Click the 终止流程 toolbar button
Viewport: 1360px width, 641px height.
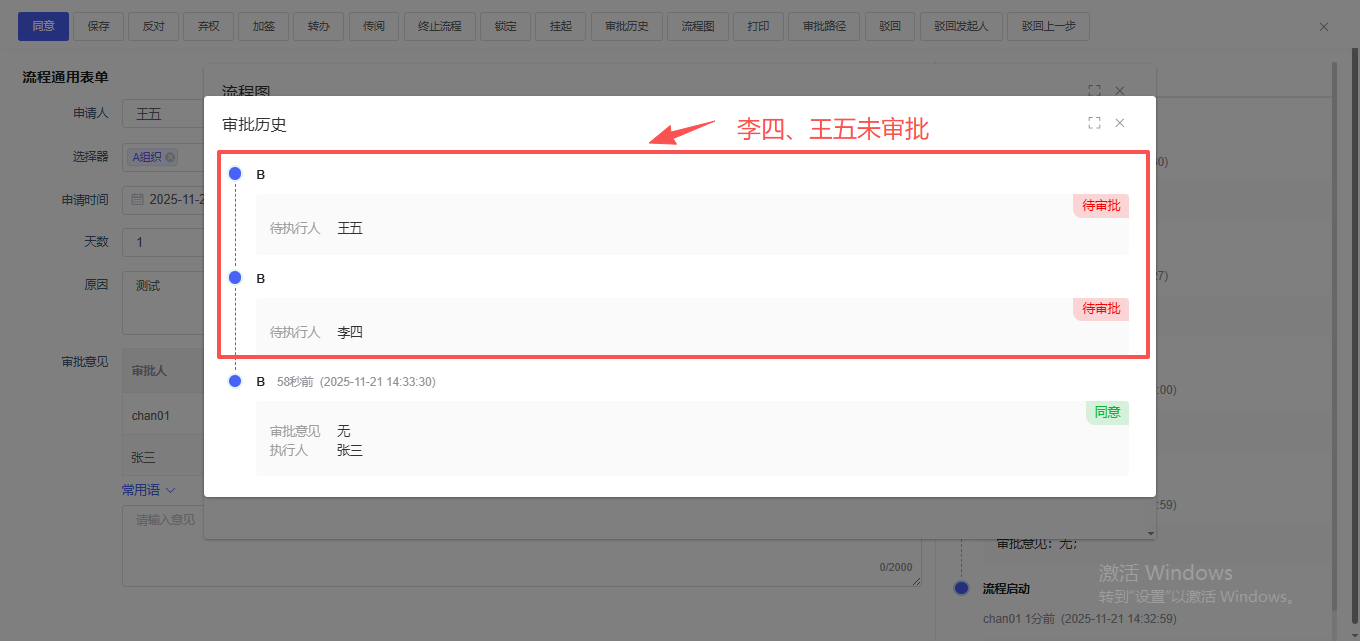tap(439, 26)
